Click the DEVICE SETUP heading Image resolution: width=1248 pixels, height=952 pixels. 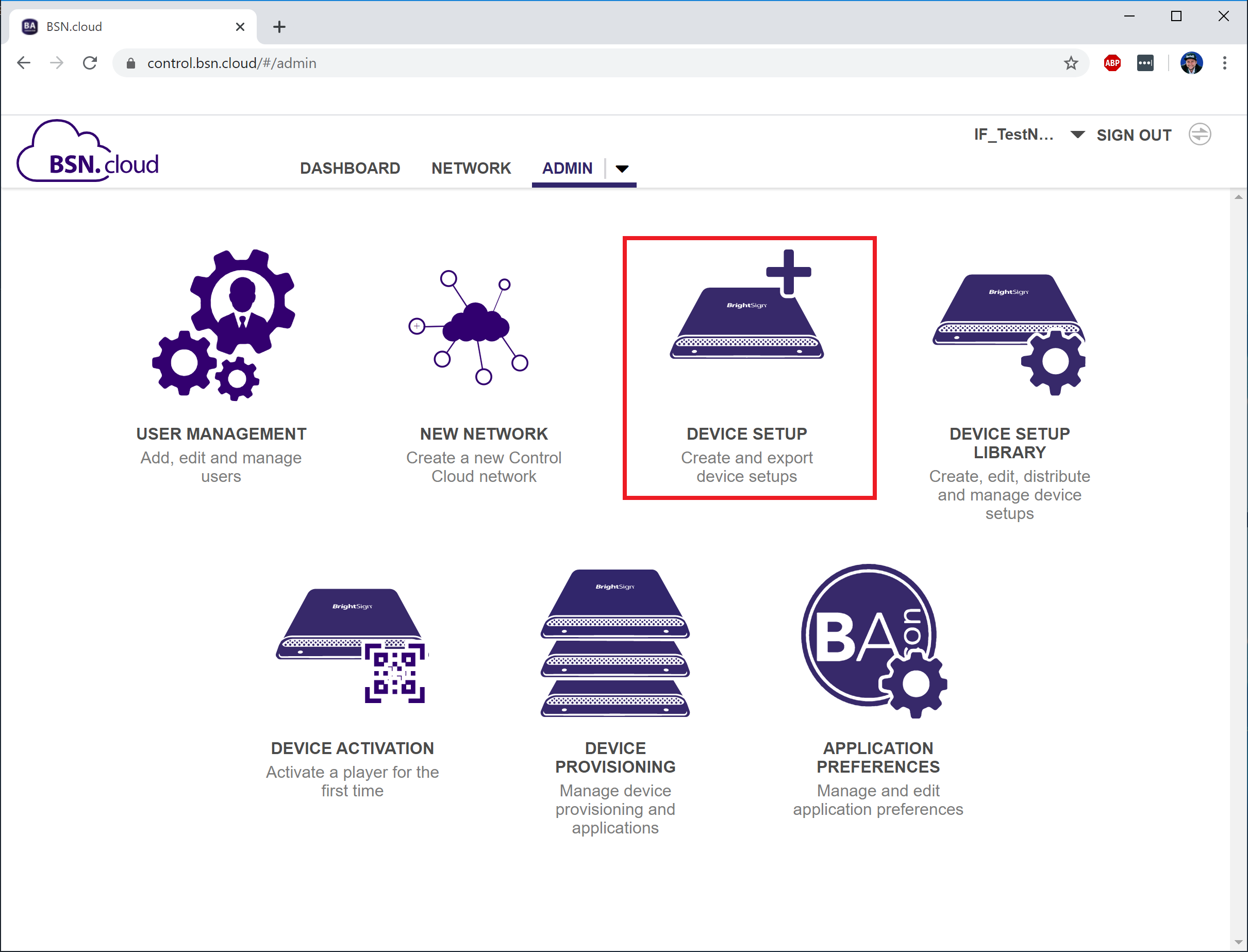746,434
